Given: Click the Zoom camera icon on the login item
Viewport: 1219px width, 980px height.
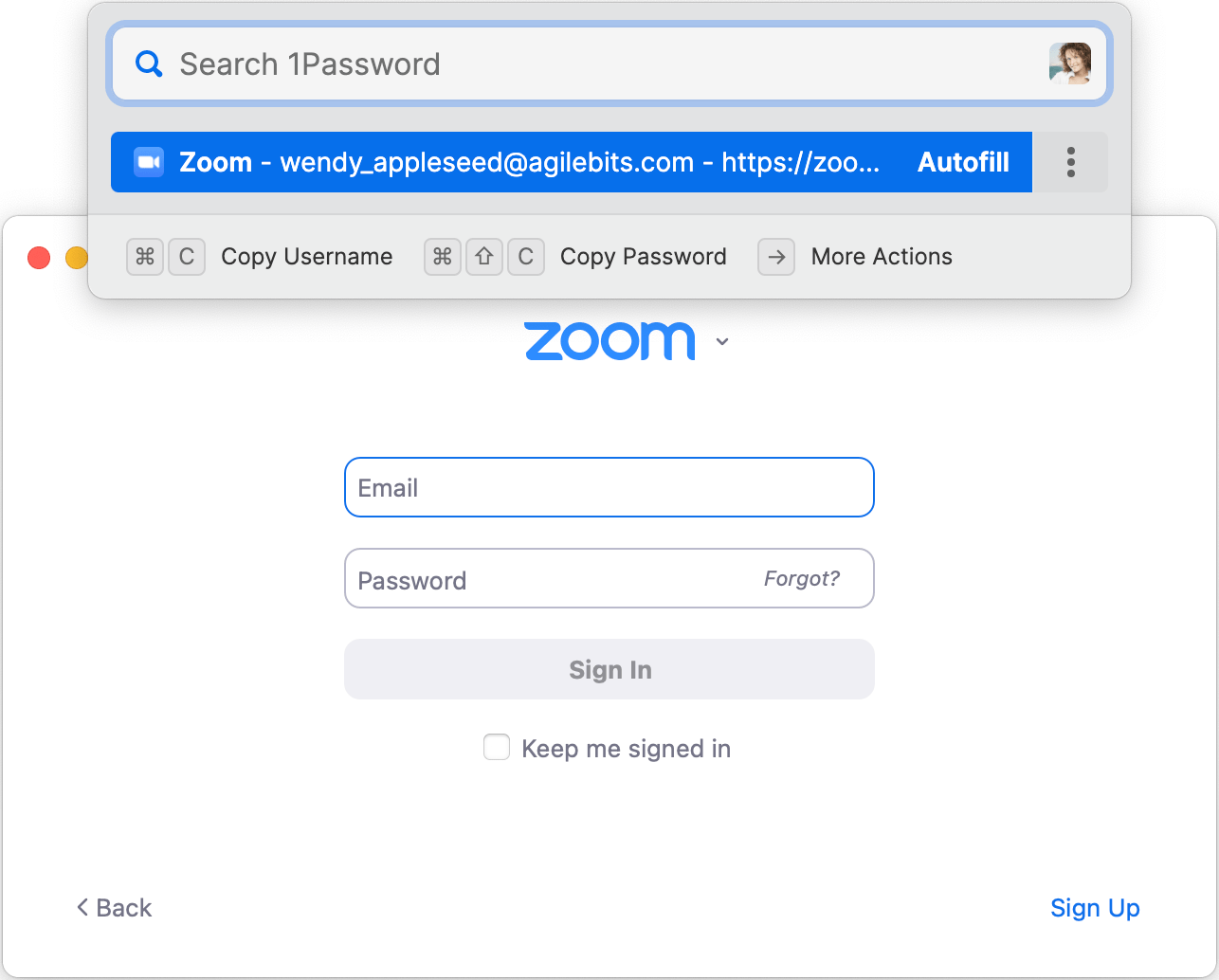Looking at the screenshot, I should click(148, 162).
